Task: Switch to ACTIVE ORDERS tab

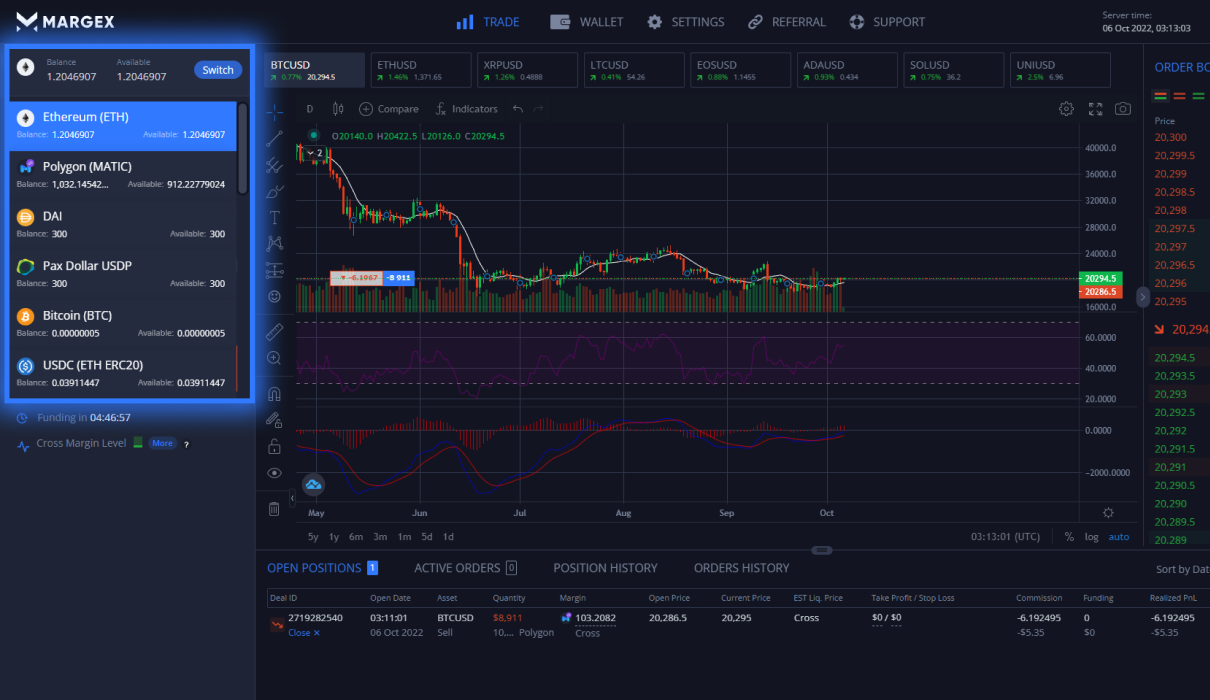Action: [465, 568]
